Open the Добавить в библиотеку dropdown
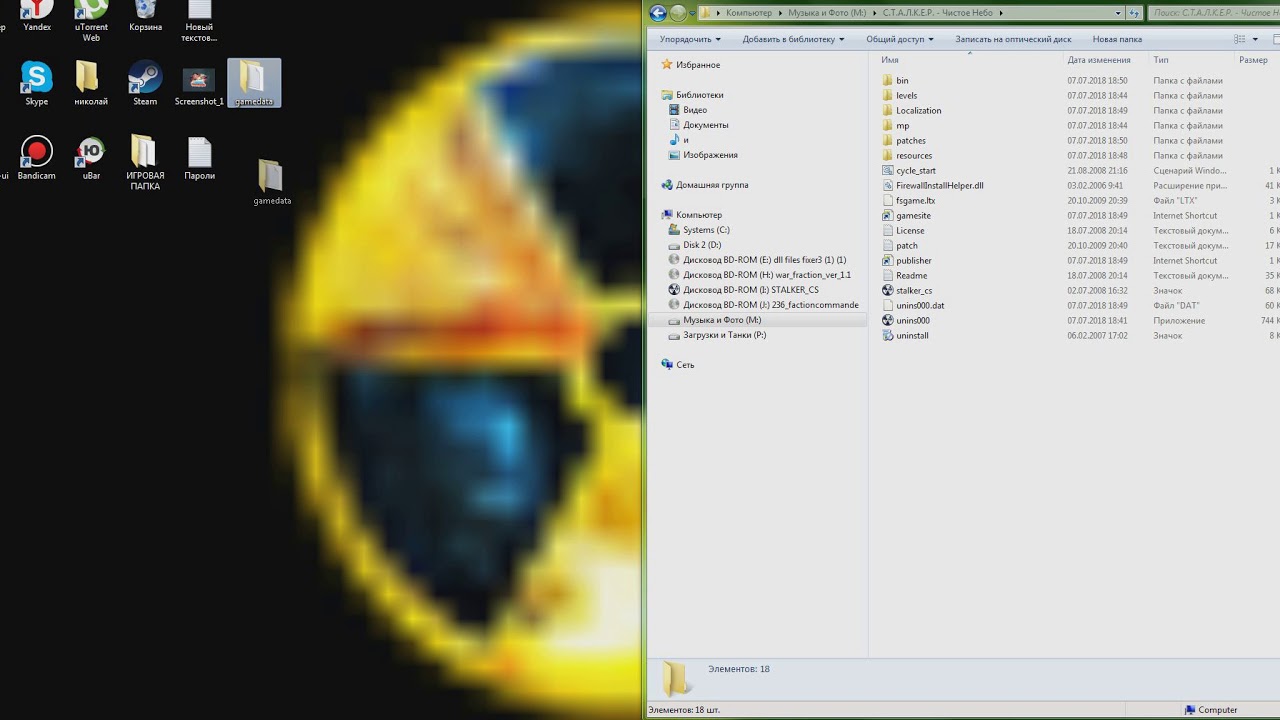Image resolution: width=1280 pixels, height=720 pixels. click(793, 40)
